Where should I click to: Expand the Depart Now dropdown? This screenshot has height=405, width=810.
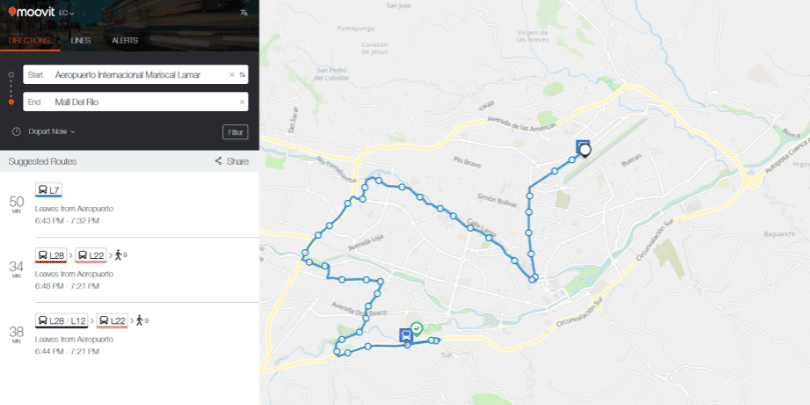click(x=52, y=132)
